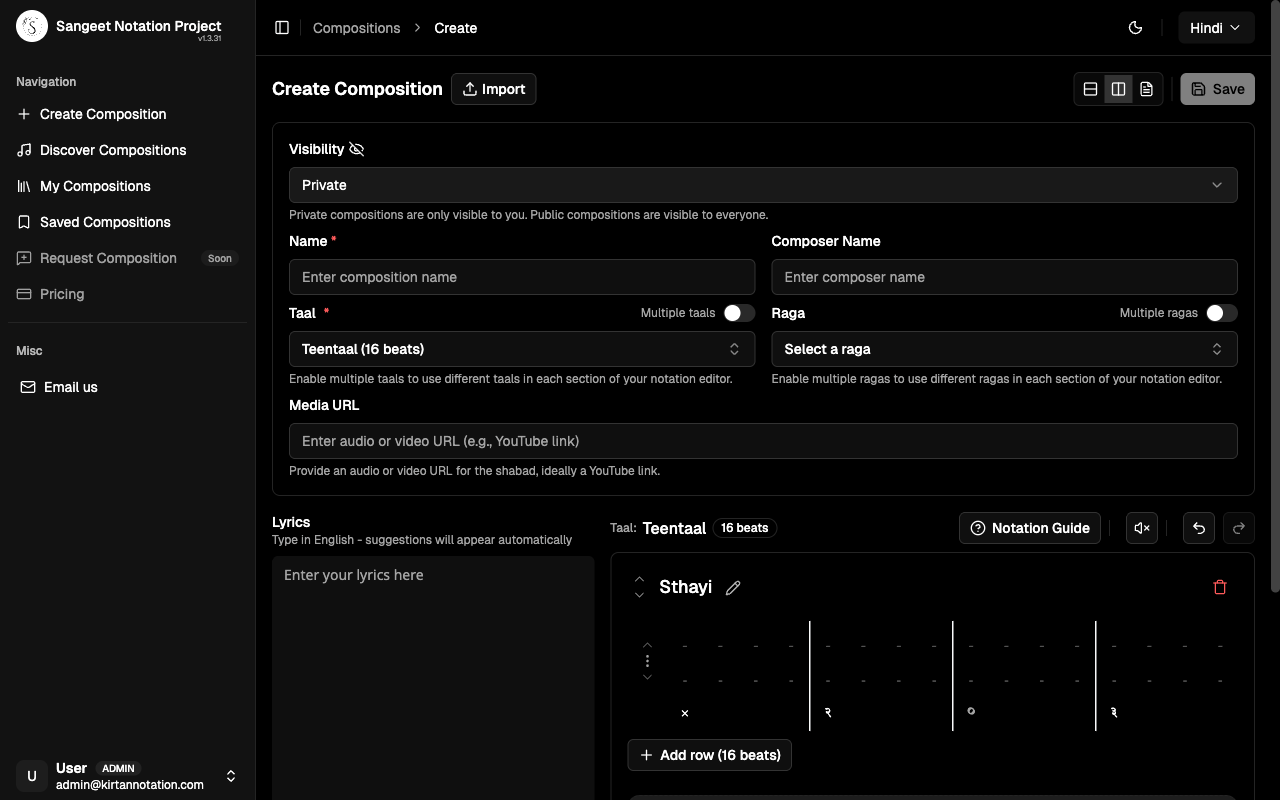The width and height of the screenshot is (1280, 800).
Task: Click the Import button
Action: (x=493, y=88)
